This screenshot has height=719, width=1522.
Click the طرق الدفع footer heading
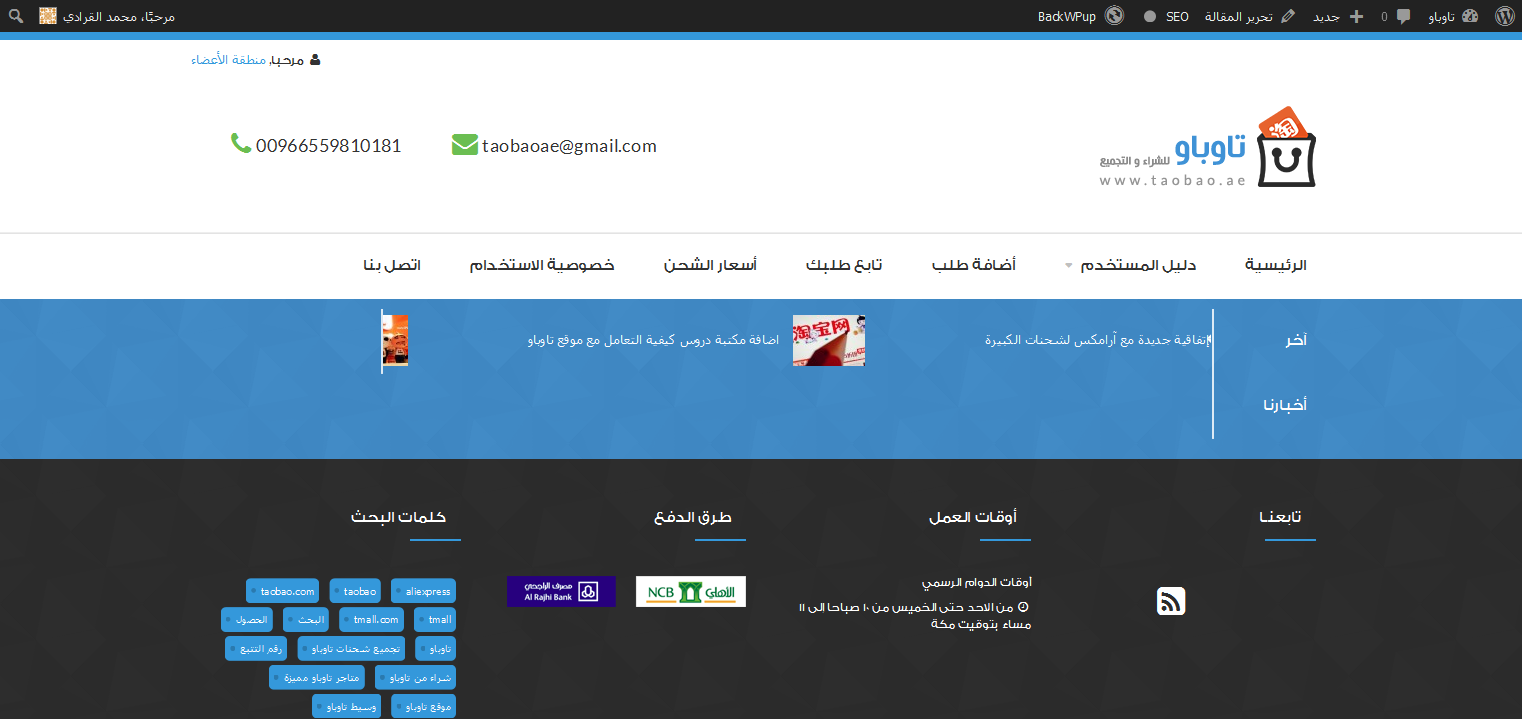click(x=693, y=517)
